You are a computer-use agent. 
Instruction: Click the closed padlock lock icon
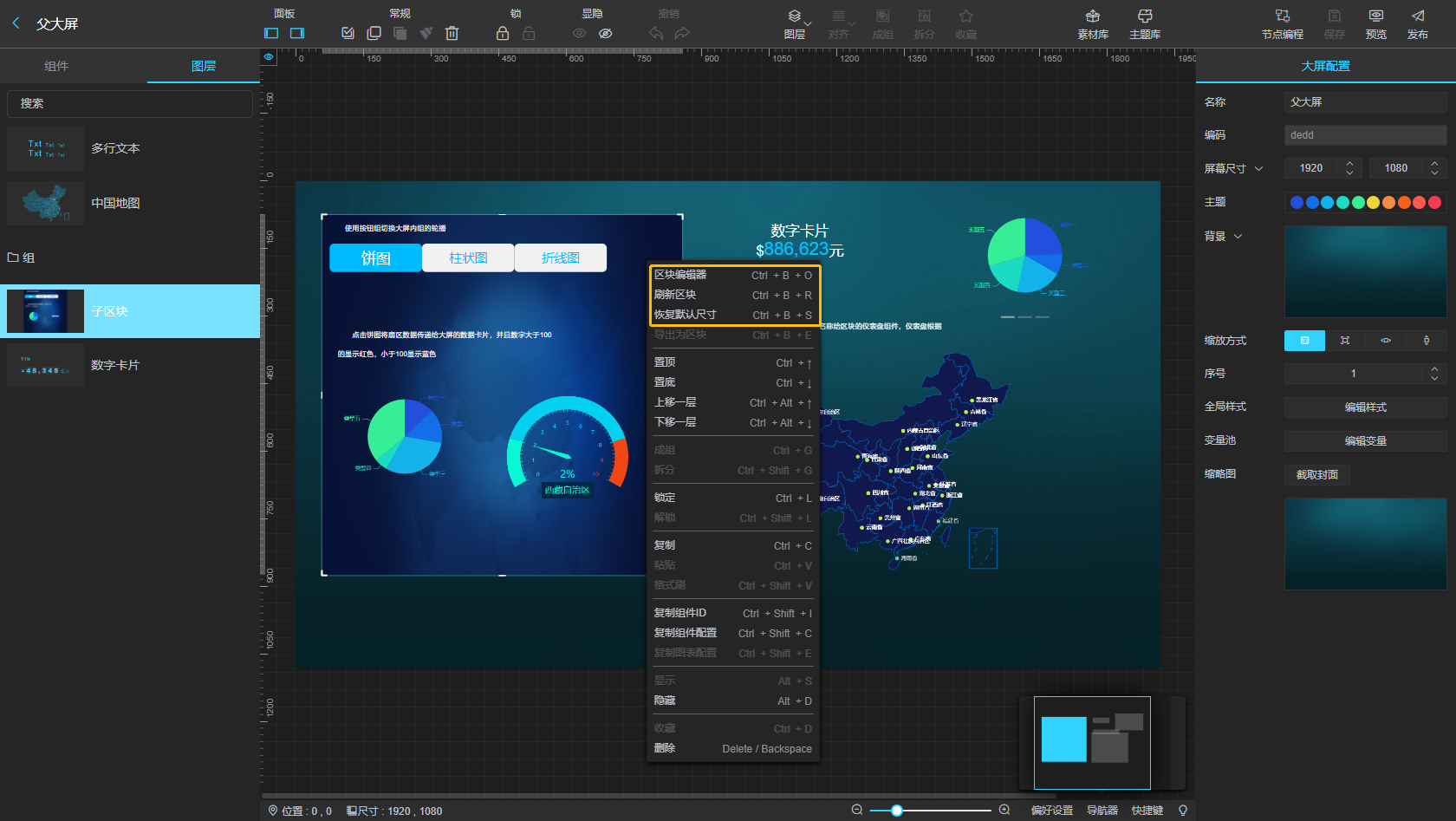click(503, 33)
